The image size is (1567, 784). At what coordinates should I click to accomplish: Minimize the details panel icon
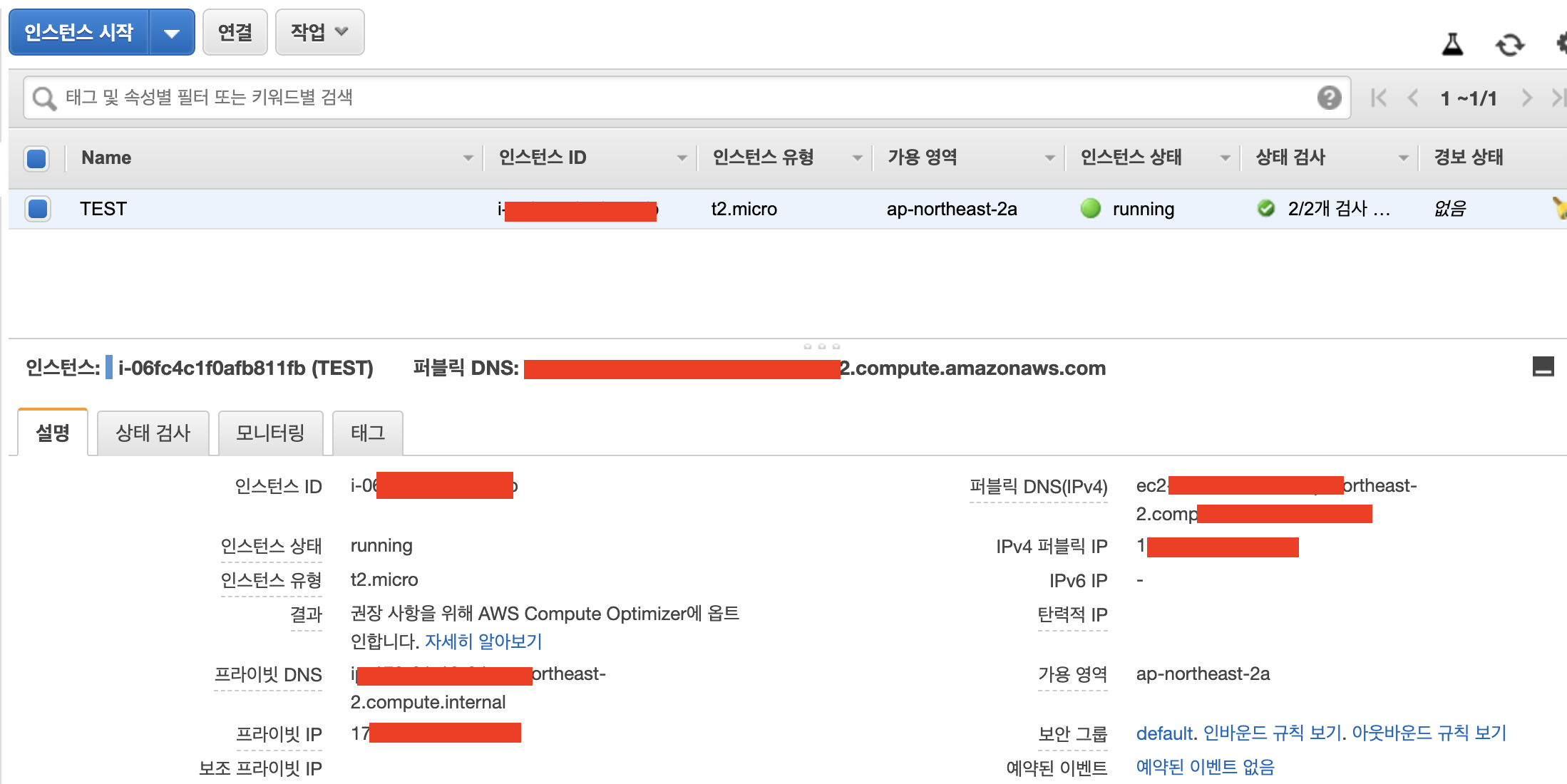coord(1543,366)
